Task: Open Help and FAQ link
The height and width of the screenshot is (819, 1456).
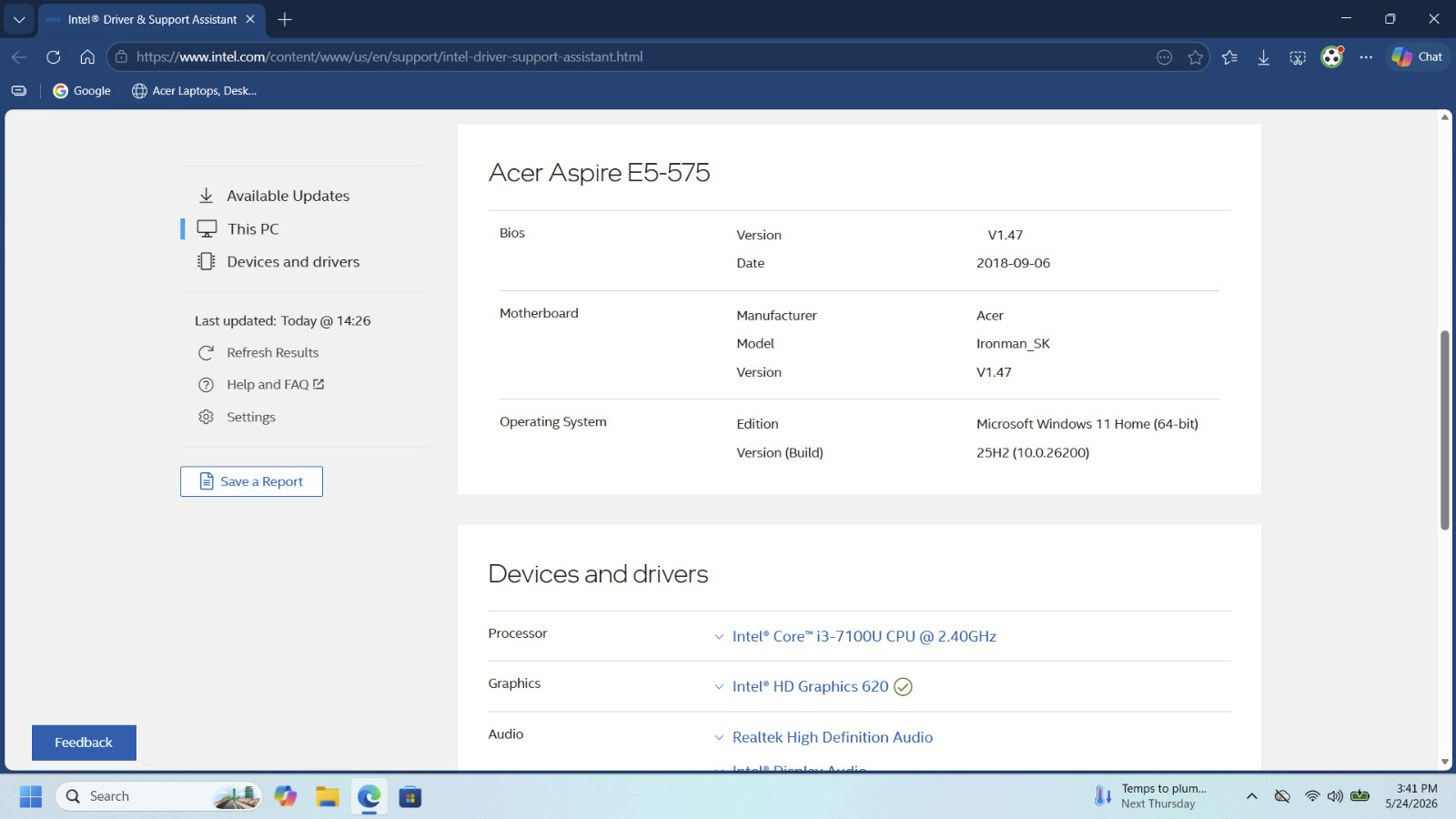Action: 275,385
